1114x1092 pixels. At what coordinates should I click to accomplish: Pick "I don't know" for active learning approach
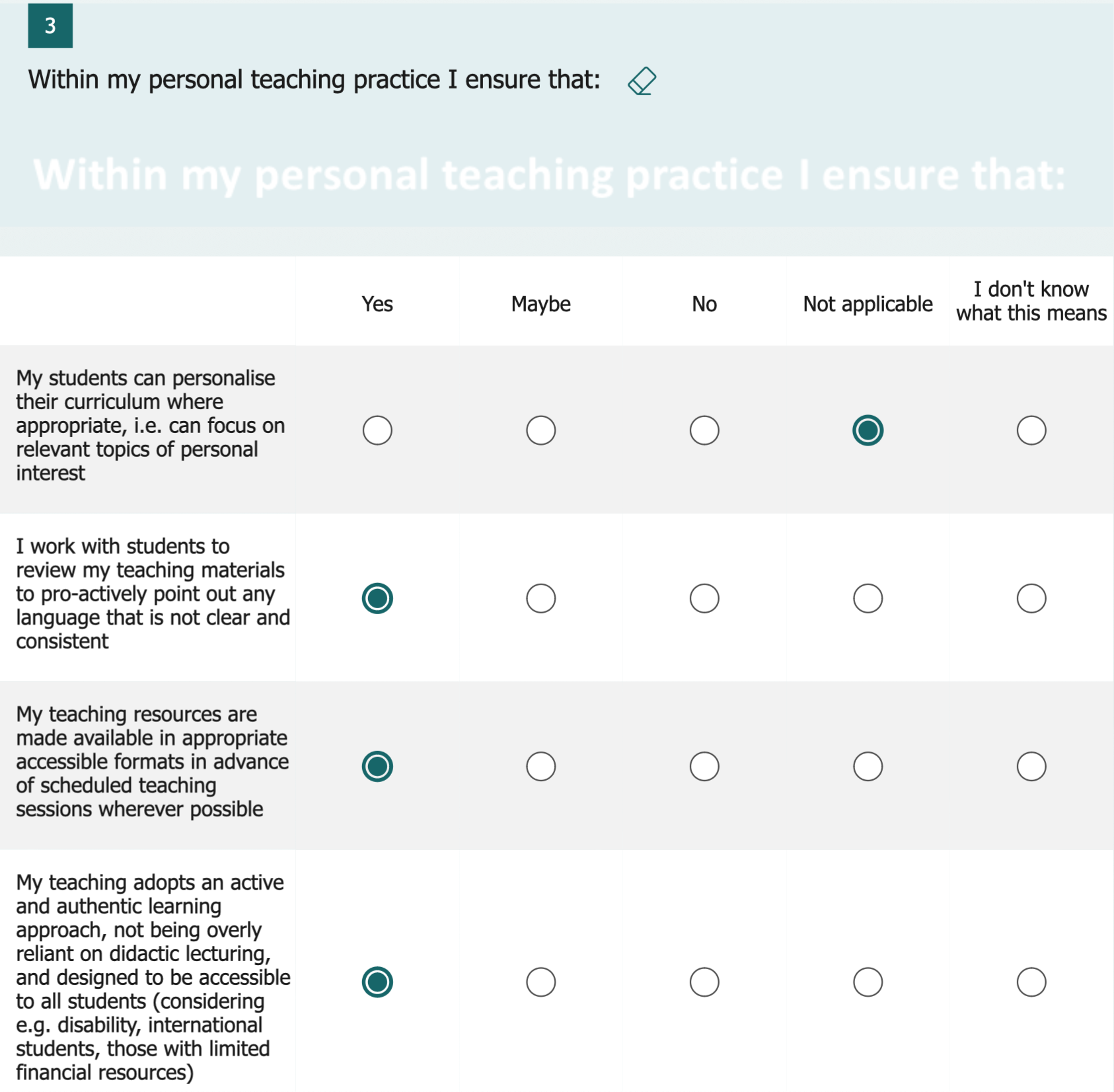tap(1031, 982)
